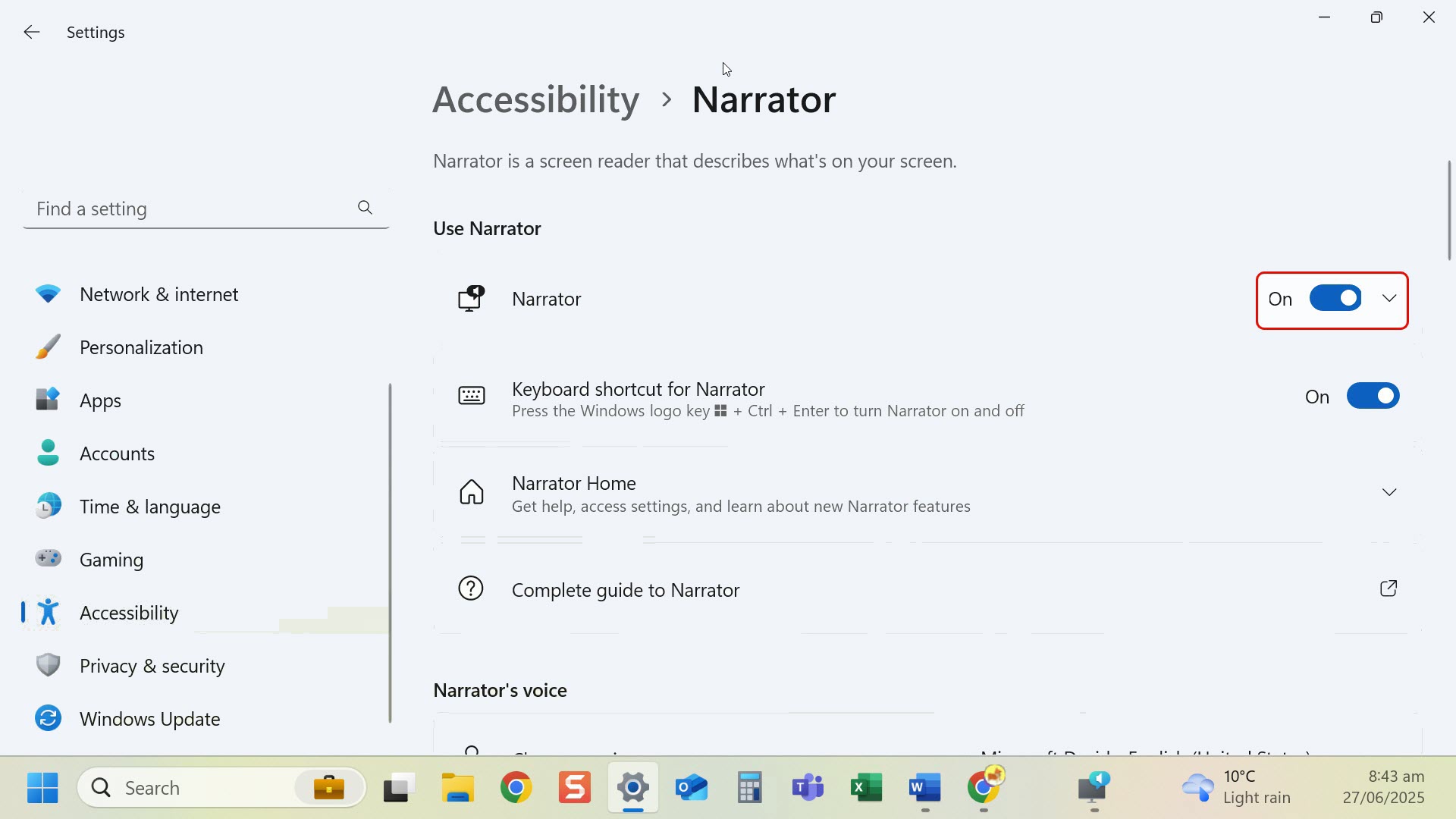Click the taskbar Search box
The image size is (1456, 819).
[221, 788]
